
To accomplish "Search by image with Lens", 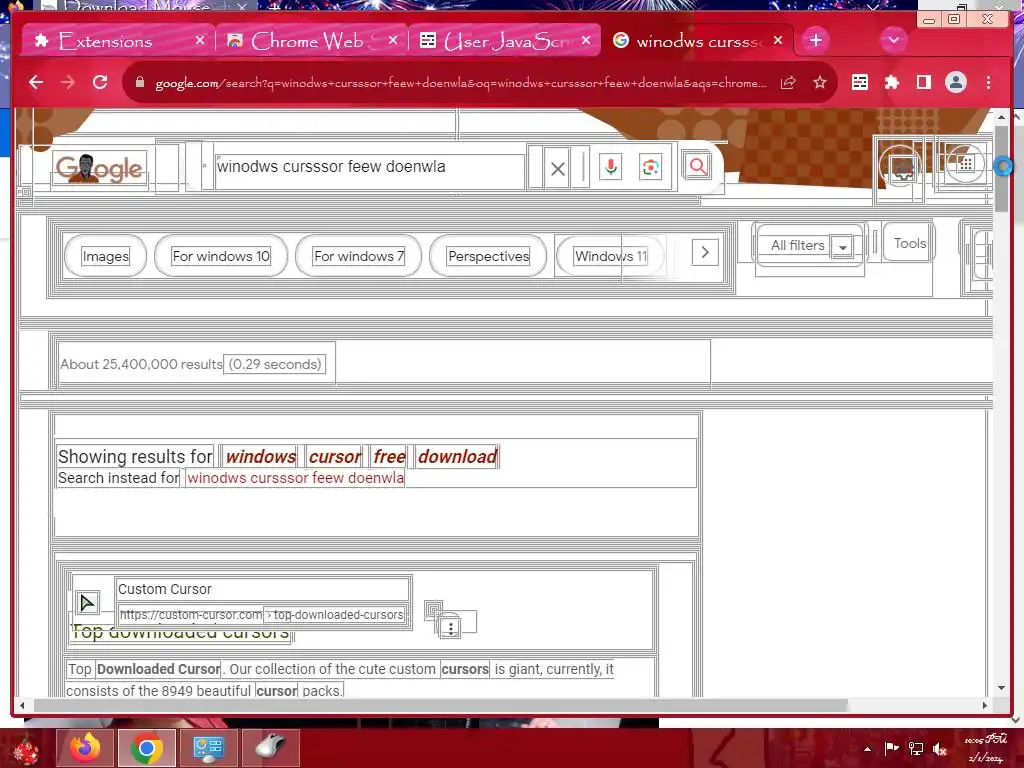I will point(650,168).
